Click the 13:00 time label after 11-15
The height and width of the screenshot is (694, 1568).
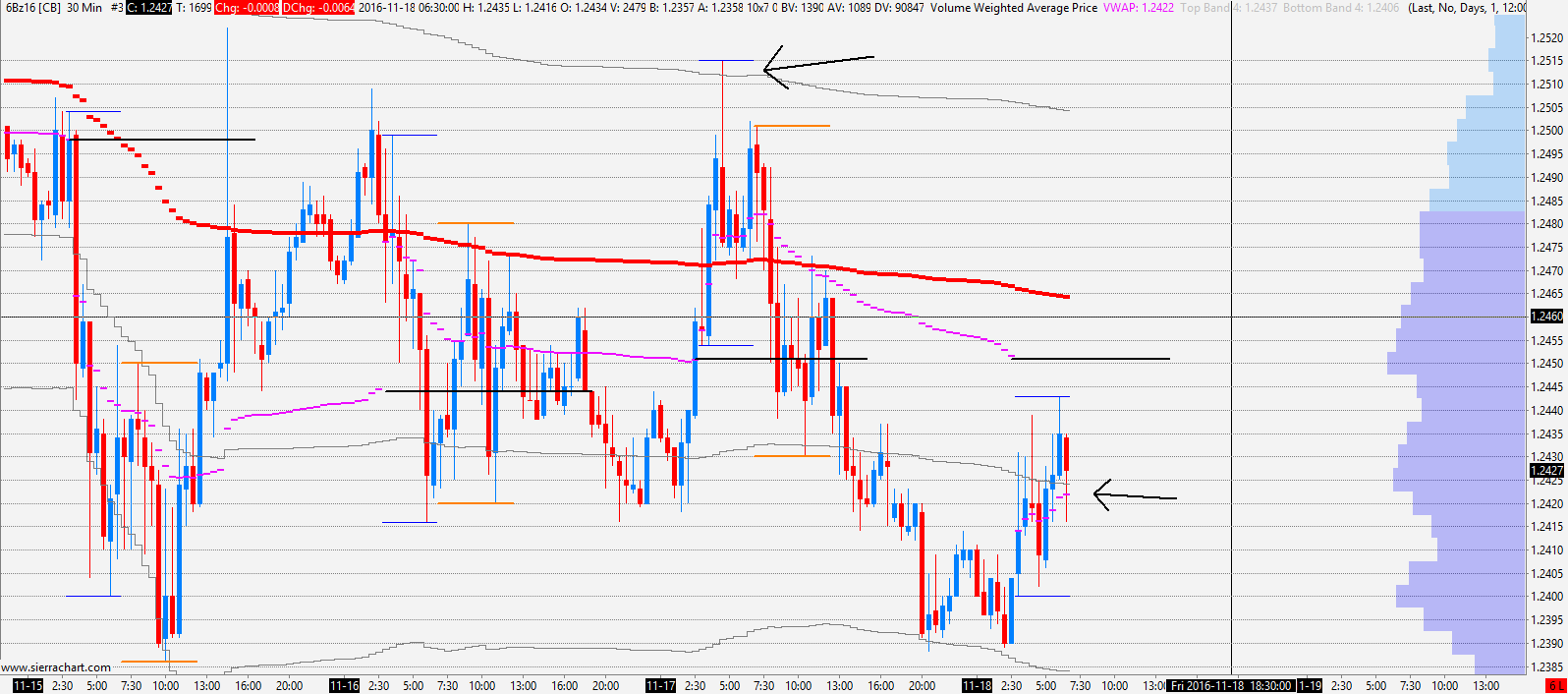207,686
